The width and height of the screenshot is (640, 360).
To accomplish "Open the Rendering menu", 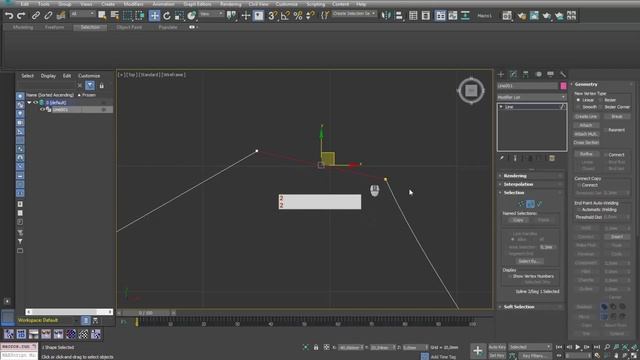I will (231, 4).
